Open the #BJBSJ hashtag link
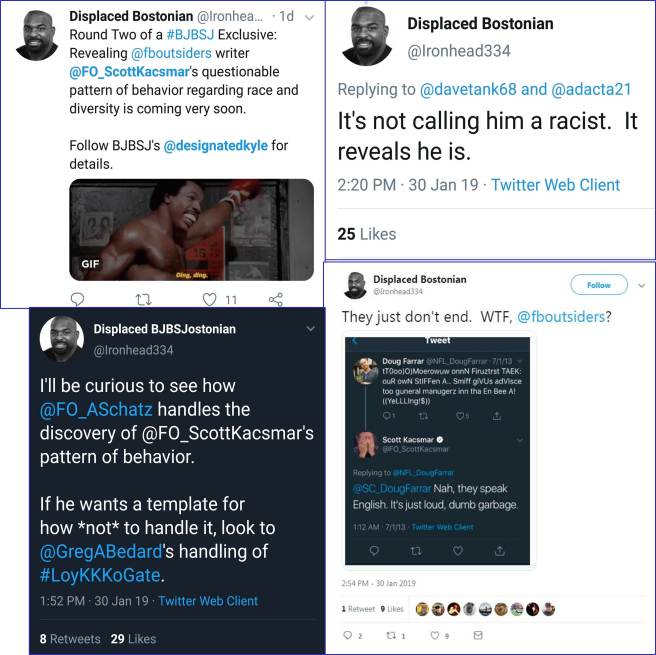Screen dimensions: 656x655 coord(190,35)
